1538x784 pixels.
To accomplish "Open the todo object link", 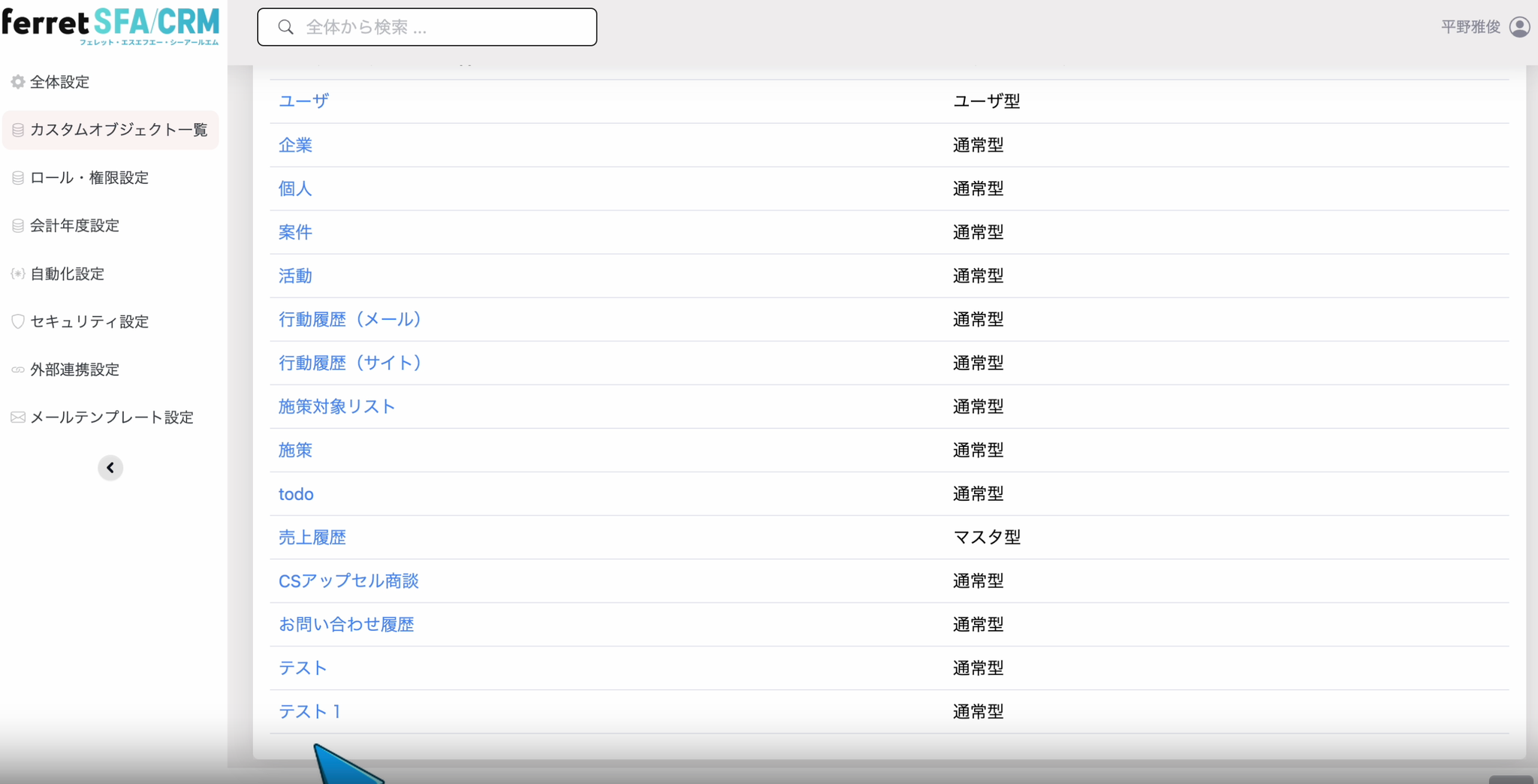I will 296,494.
